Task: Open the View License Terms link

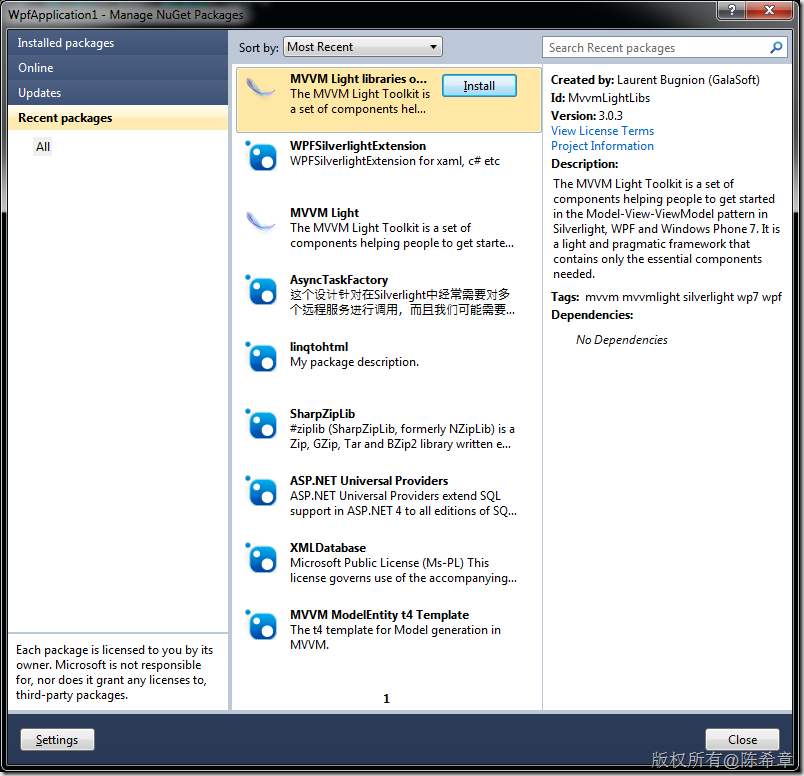Action: click(602, 131)
